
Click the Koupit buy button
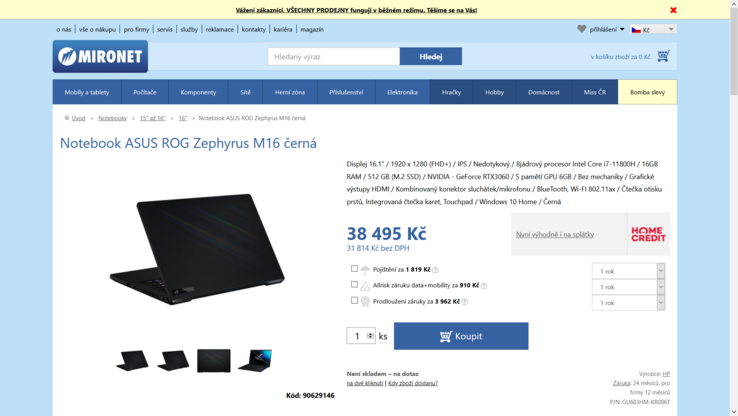(x=461, y=336)
